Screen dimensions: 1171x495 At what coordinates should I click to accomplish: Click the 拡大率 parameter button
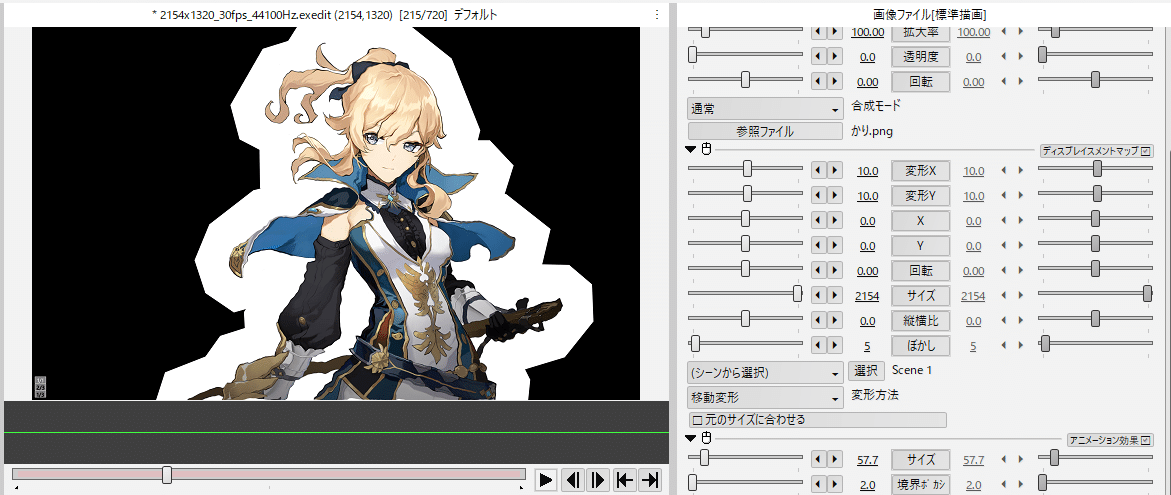click(921, 32)
